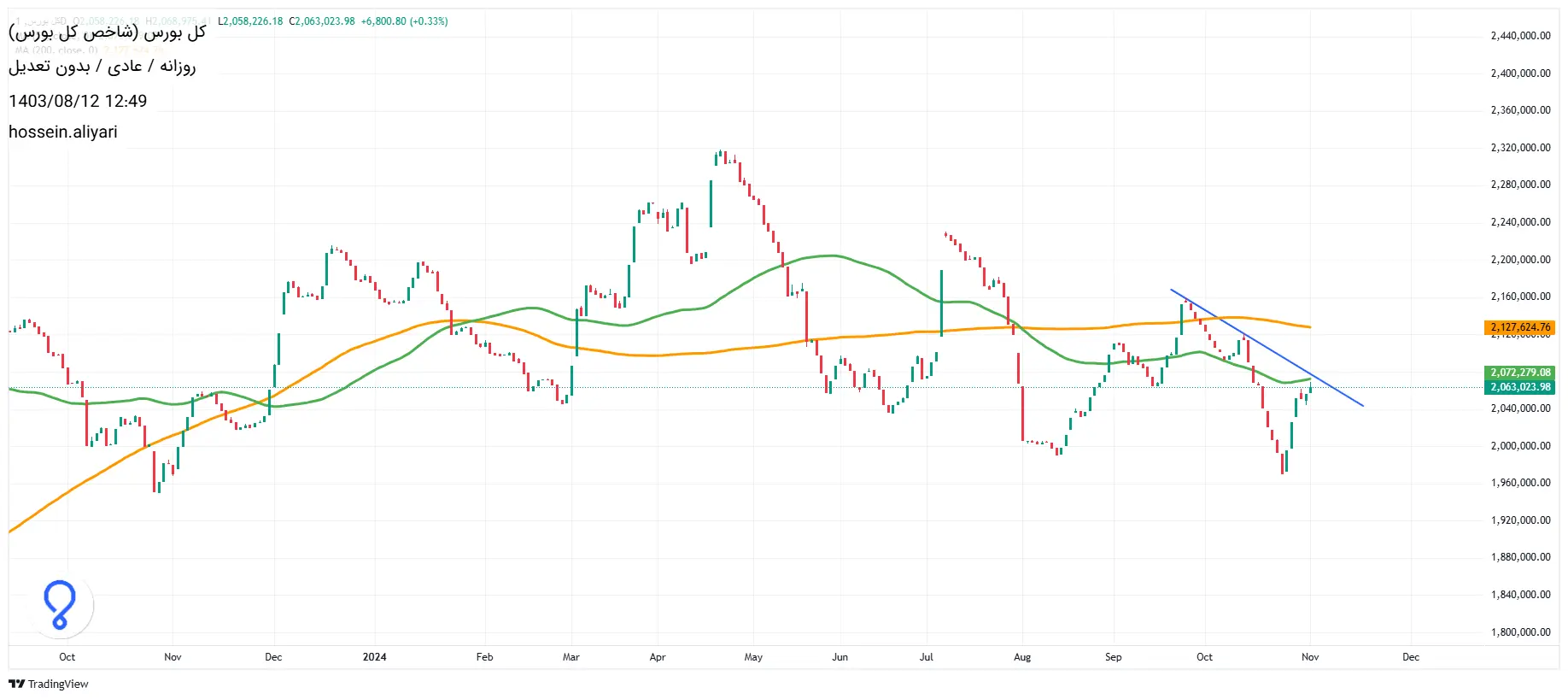
Task: Click the 2,040,000.00 price axis label
Action: click(1520, 408)
